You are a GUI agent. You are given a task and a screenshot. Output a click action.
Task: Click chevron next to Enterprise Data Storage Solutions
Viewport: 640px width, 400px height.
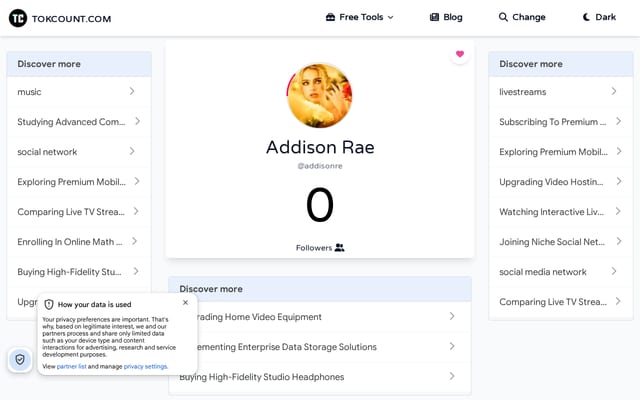452,346
